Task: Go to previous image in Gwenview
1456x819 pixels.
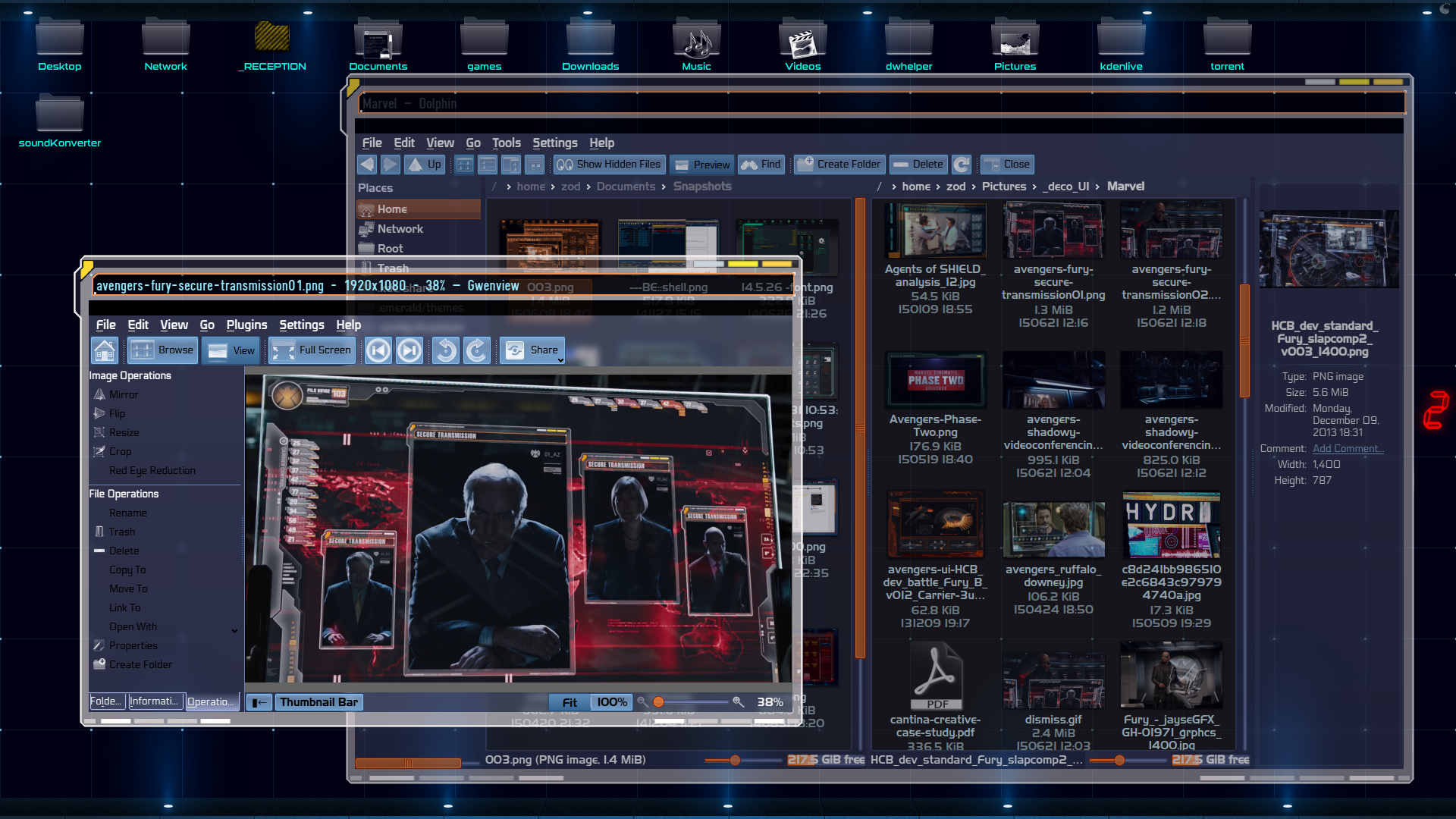Action: (x=378, y=350)
